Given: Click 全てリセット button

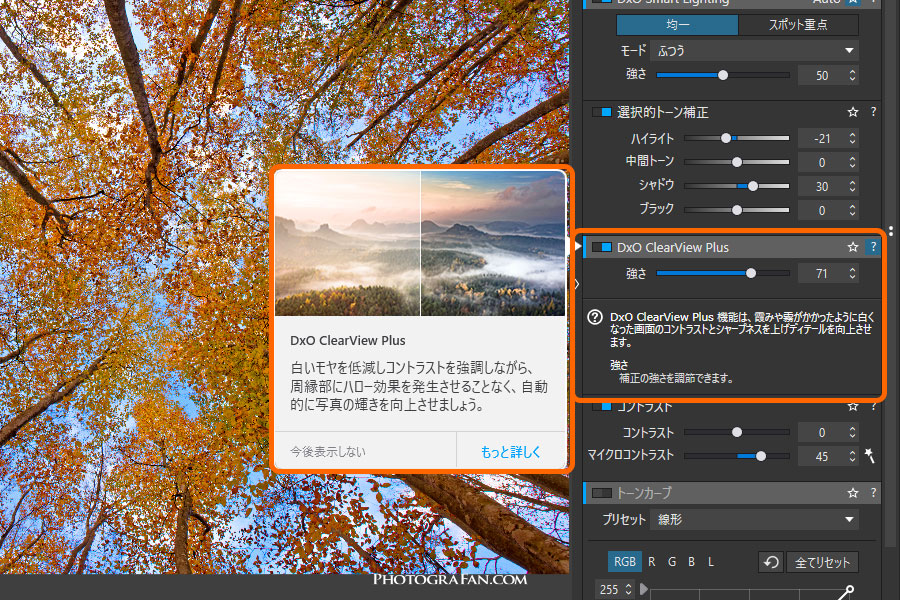Looking at the screenshot, I should tap(822, 562).
